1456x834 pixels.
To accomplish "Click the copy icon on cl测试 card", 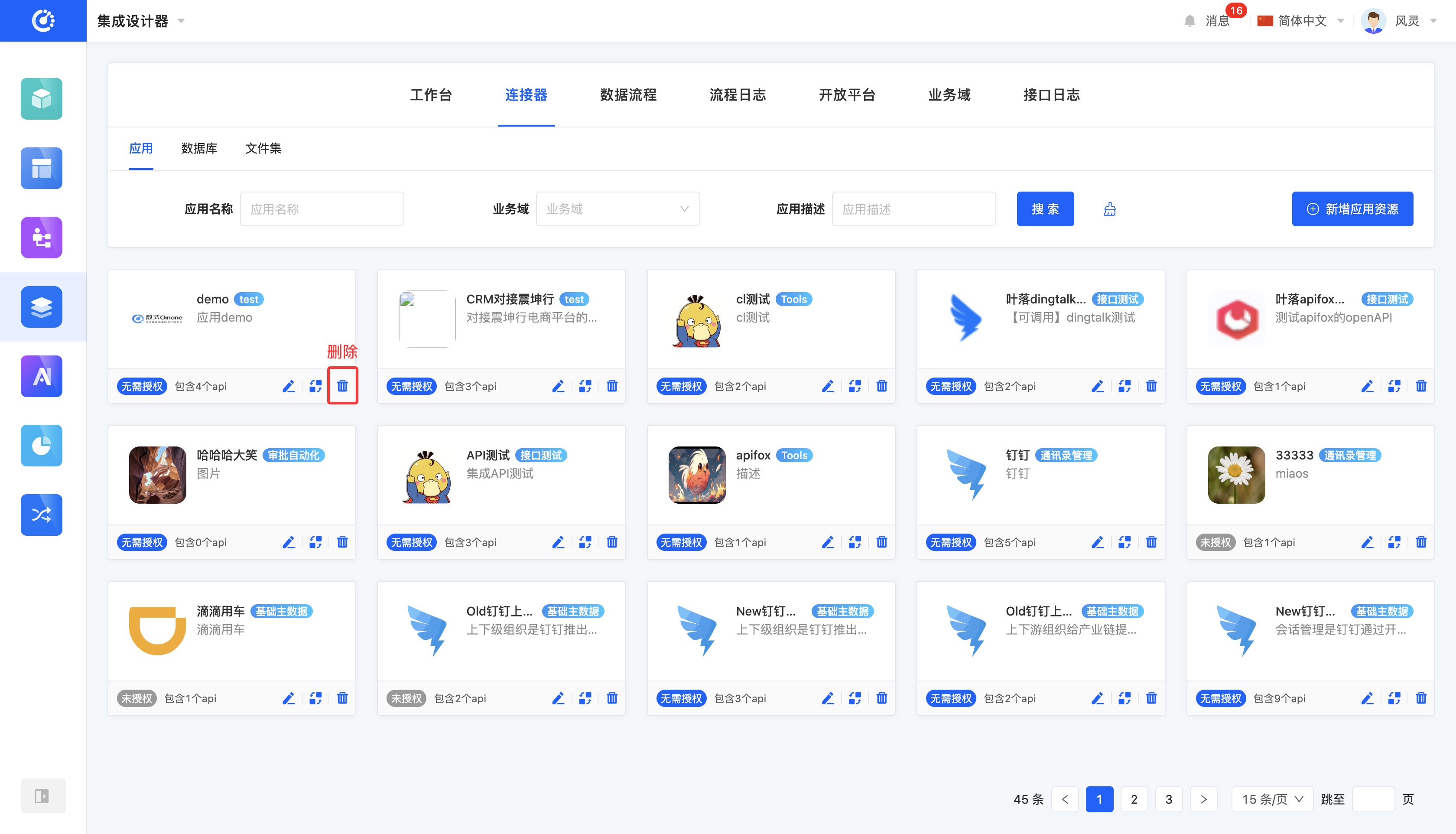I will coord(854,386).
